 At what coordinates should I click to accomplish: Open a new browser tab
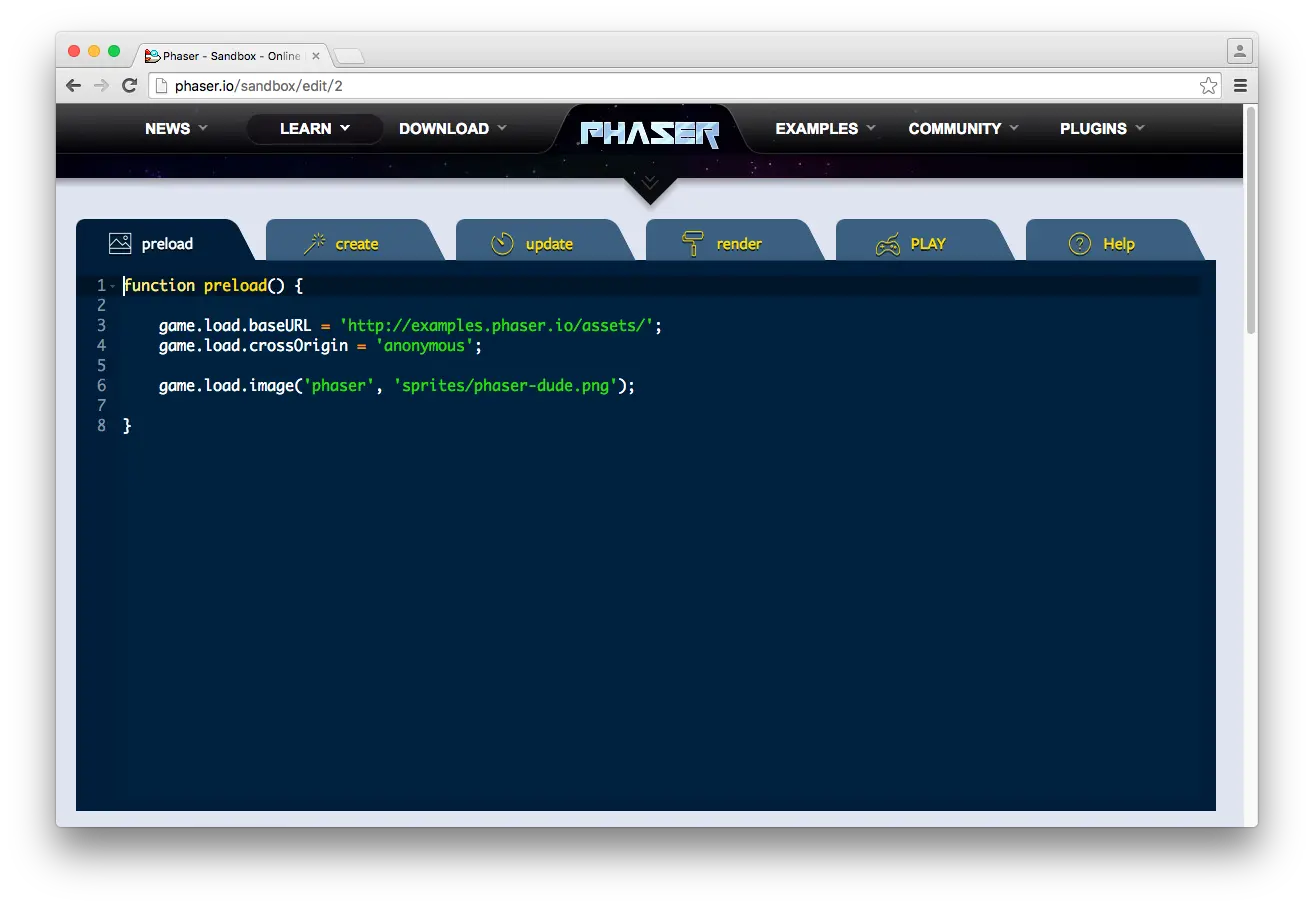pyautogui.click(x=349, y=56)
